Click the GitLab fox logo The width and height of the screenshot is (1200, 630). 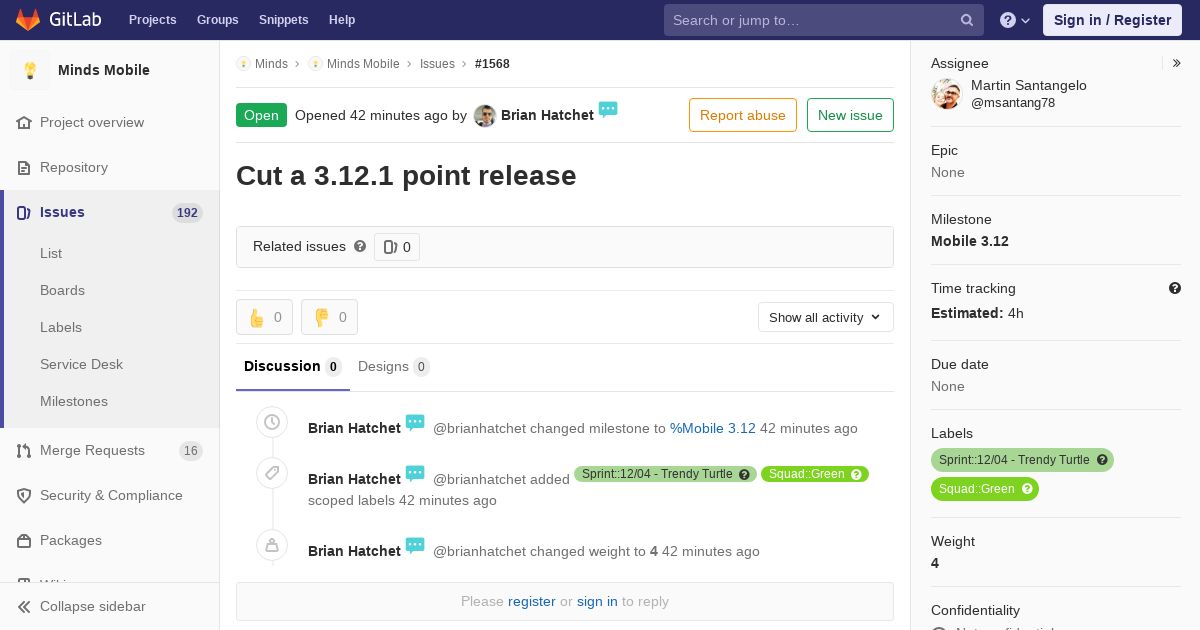coord(28,19)
